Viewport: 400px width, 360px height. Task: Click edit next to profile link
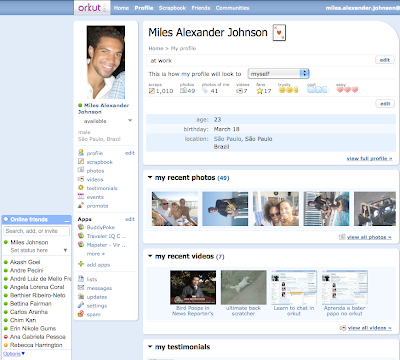click(x=130, y=153)
